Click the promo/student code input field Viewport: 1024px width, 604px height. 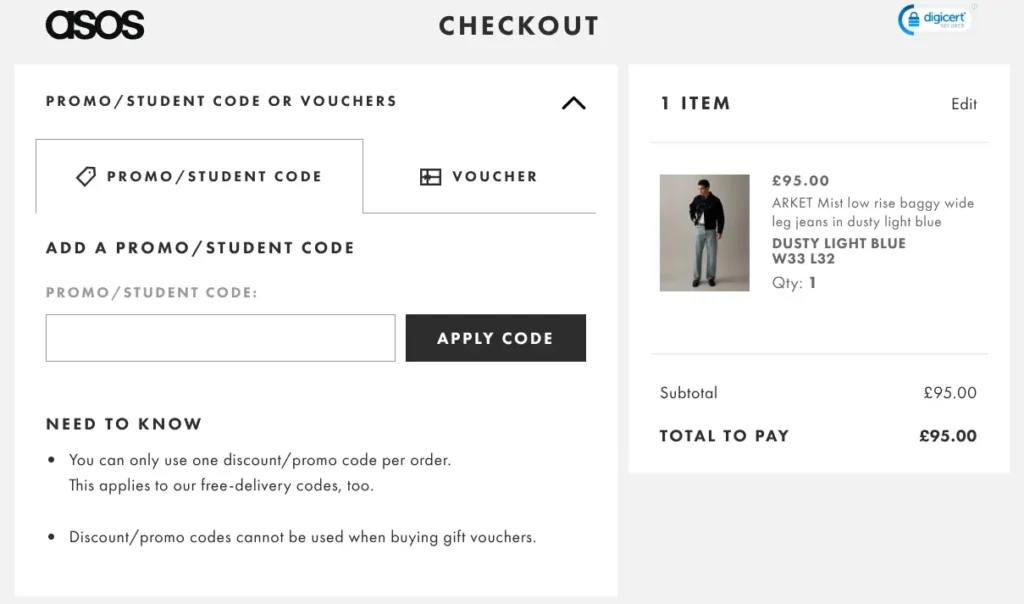pyautogui.click(x=220, y=338)
